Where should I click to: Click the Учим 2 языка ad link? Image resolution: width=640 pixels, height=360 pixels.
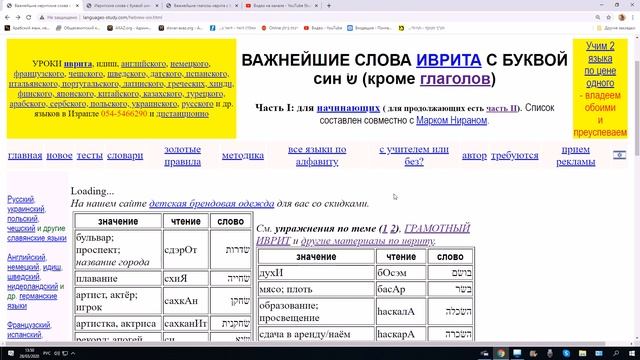click(600, 64)
